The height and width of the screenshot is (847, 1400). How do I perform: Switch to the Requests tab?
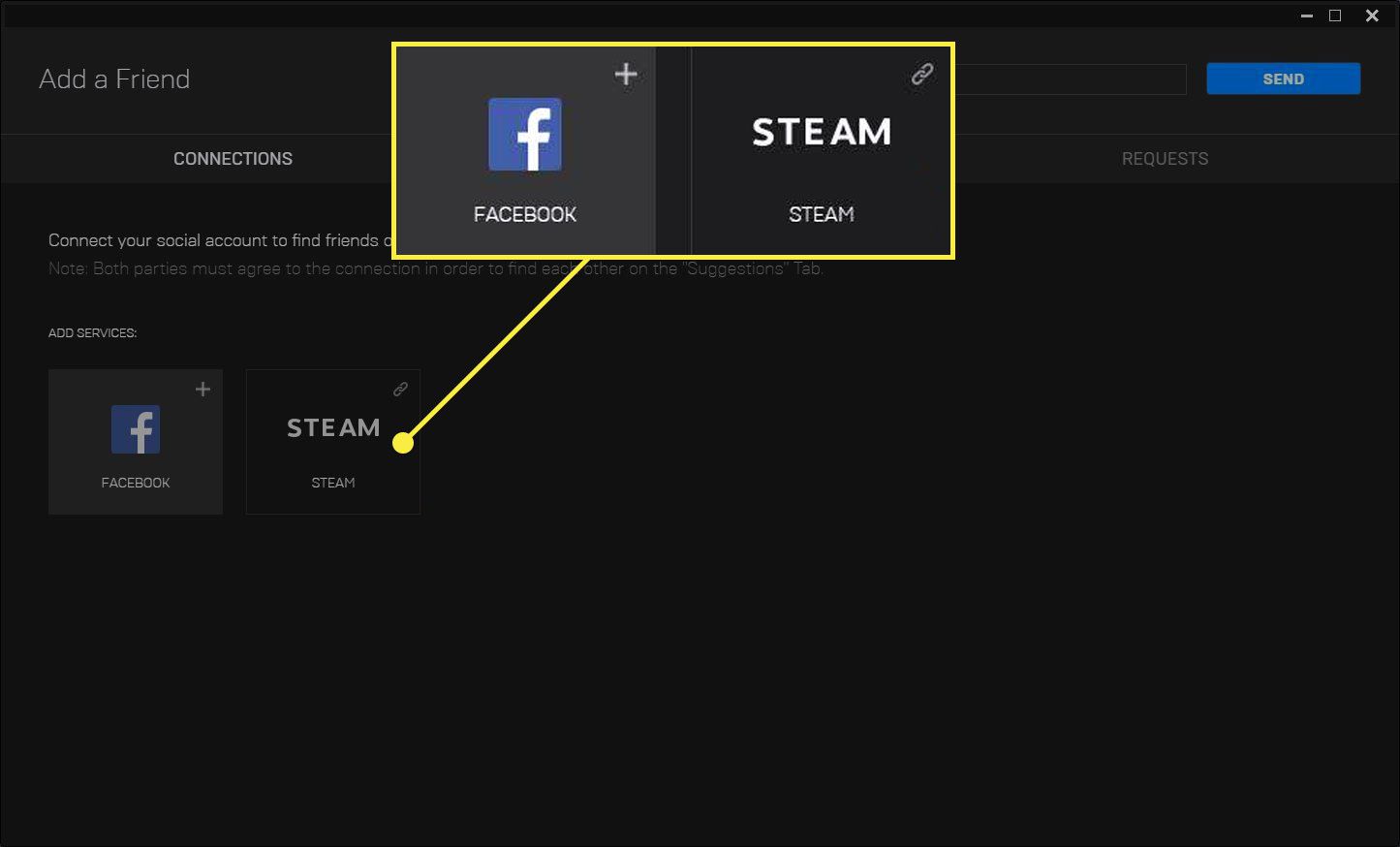tap(1165, 159)
